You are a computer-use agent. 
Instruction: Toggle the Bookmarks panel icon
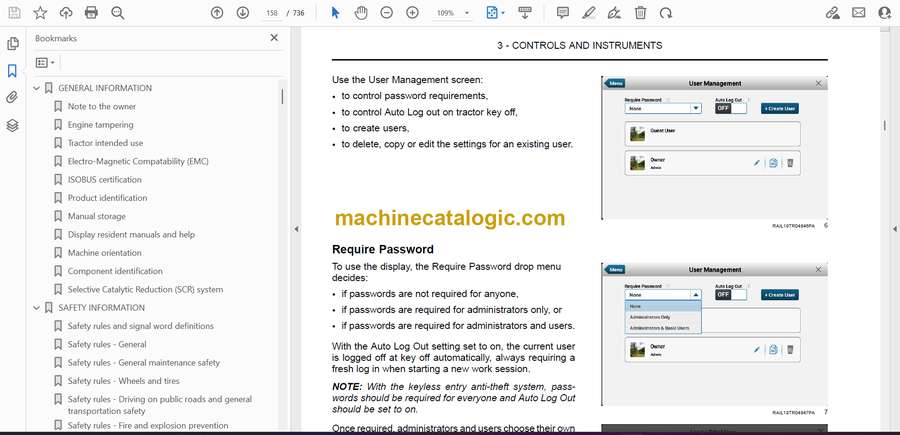pyautogui.click(x=12, y=71)
